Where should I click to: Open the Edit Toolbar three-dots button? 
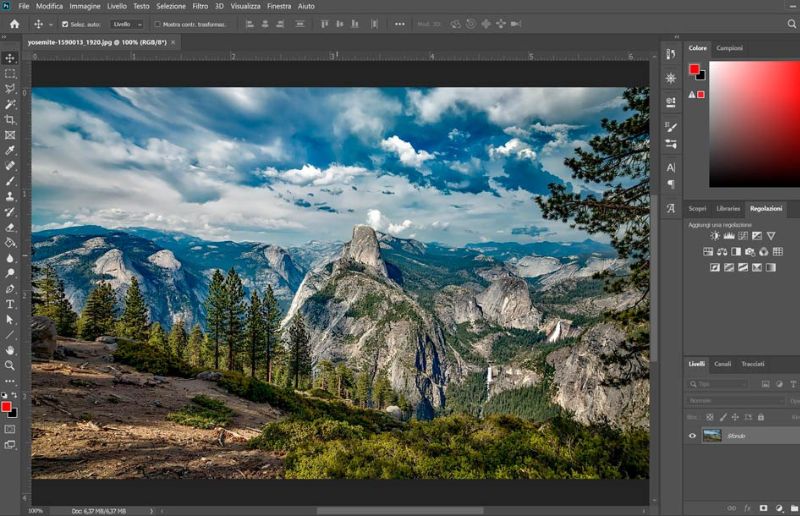tap(10, 381)
